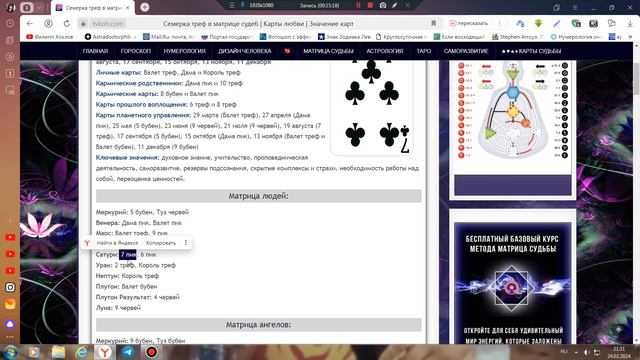Open the green download arrow extension

click(x=538, y=24)
